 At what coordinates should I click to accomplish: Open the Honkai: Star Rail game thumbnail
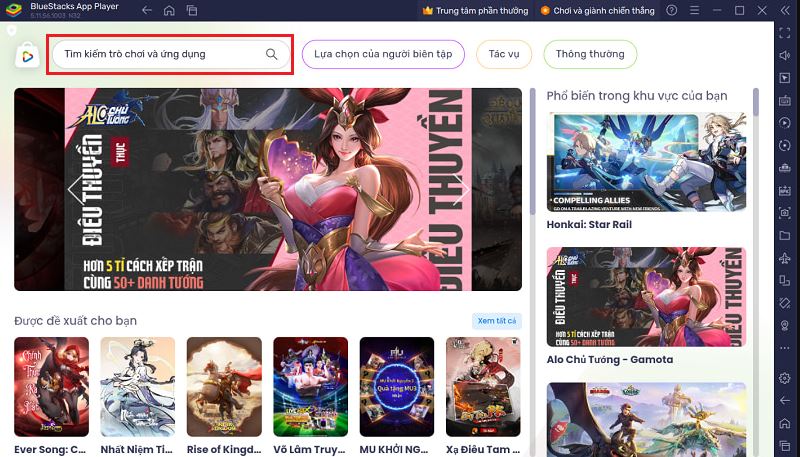point(645,162)
